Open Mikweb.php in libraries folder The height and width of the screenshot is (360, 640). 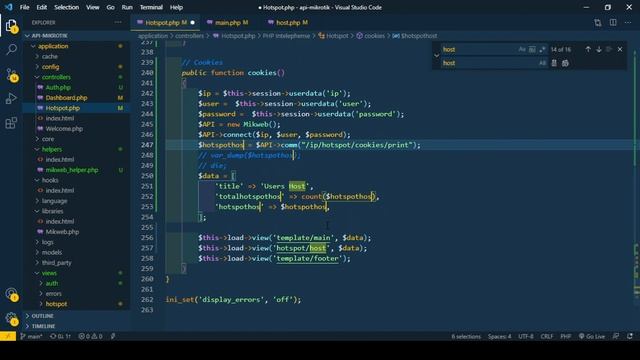pyautogui.click(x=62, y=231)
